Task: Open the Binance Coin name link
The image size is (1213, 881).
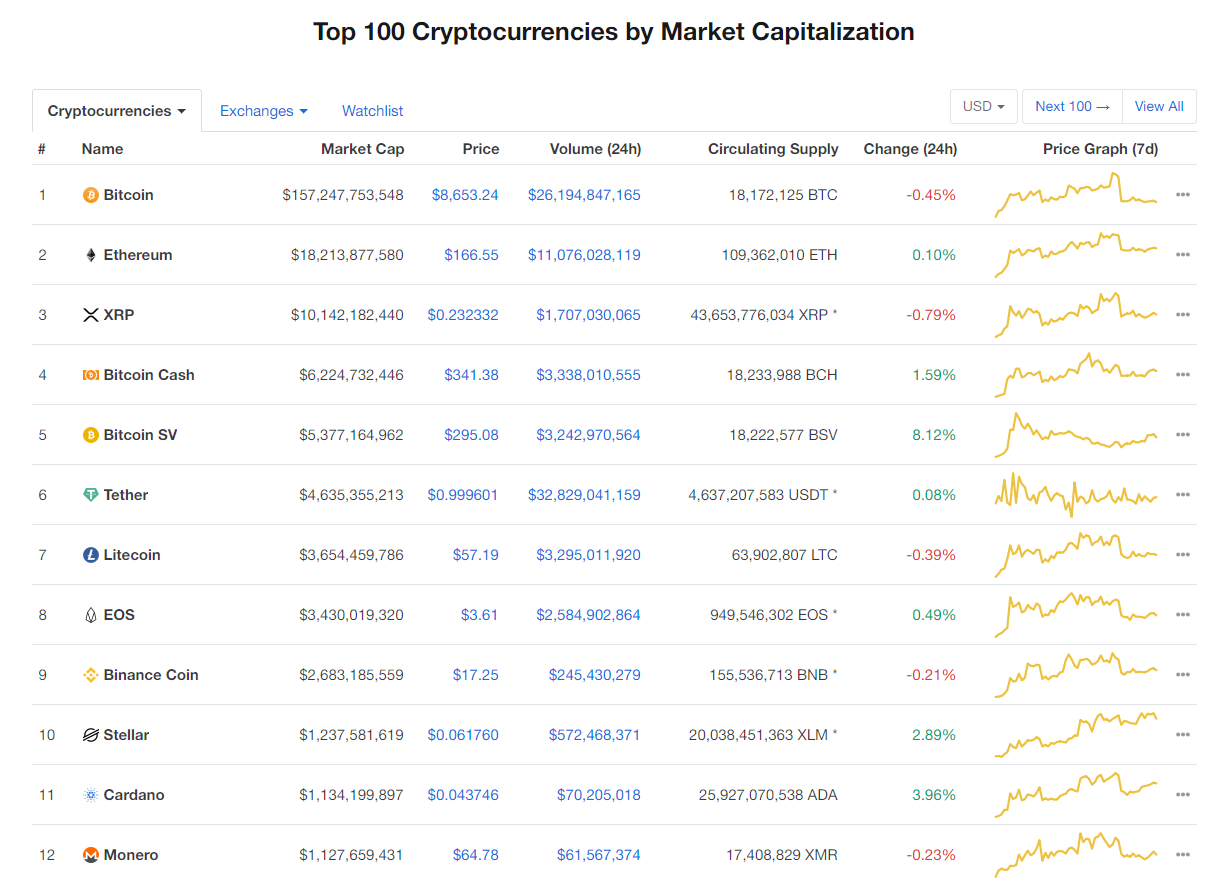Action: click(151, 675)
